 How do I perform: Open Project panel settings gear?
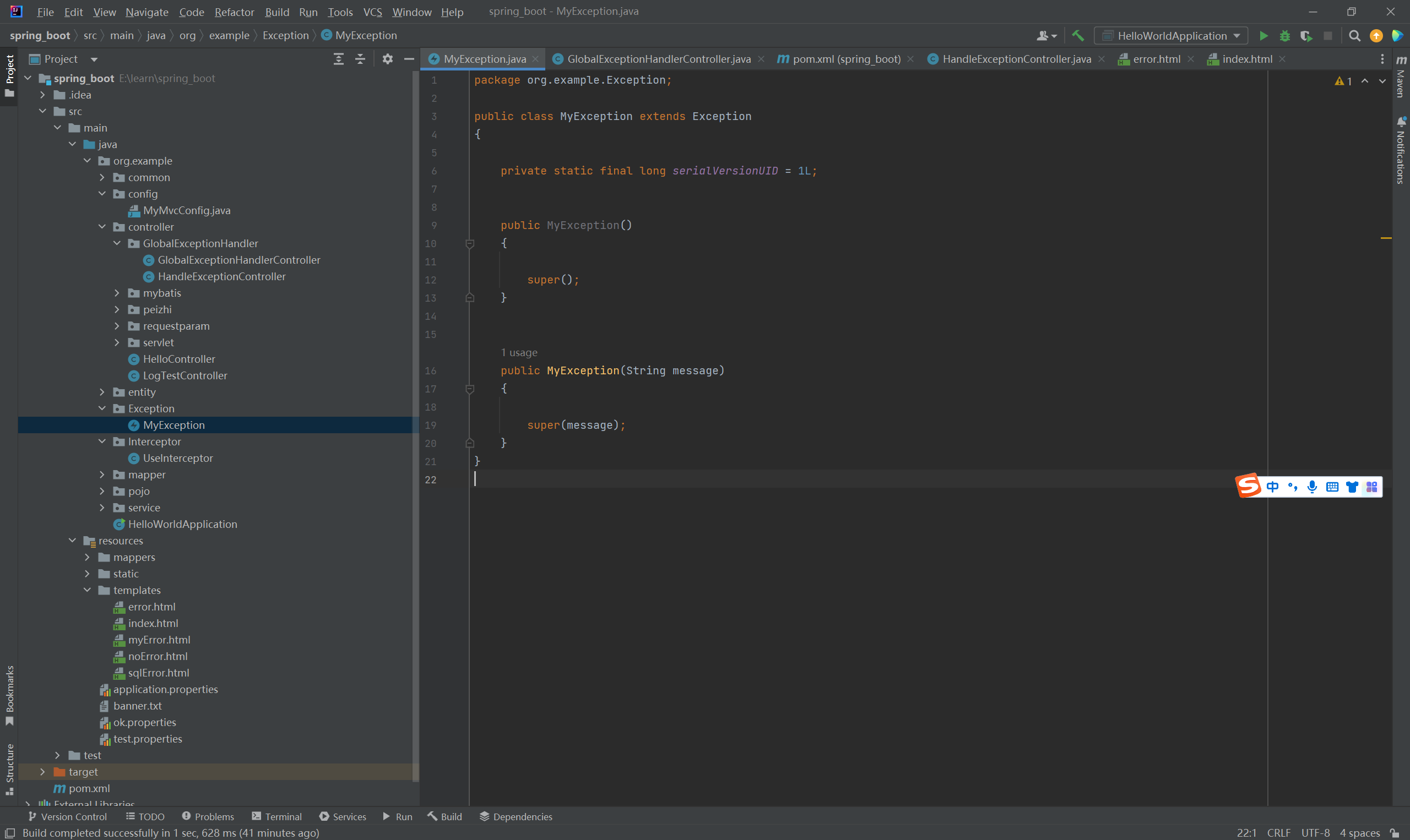[x=387, y=59]
